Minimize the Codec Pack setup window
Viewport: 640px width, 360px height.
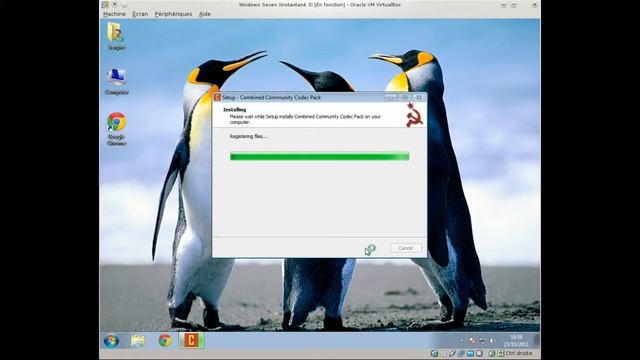[x=390, y=98]
